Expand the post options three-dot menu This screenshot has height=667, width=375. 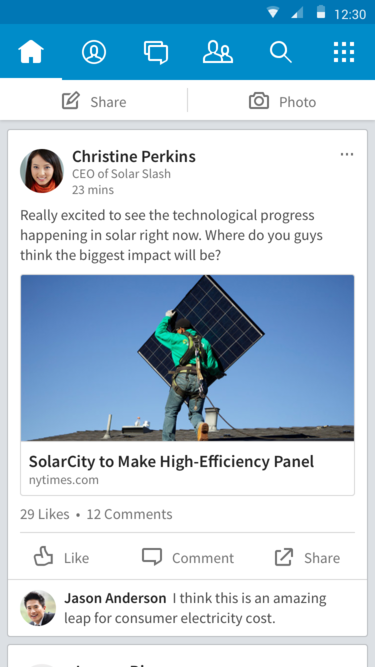347,154
